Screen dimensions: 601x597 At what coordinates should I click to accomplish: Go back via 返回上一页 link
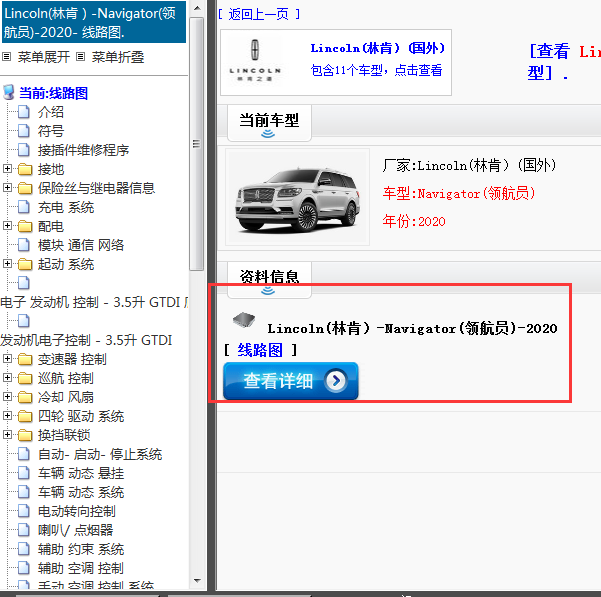pos(259,15)
